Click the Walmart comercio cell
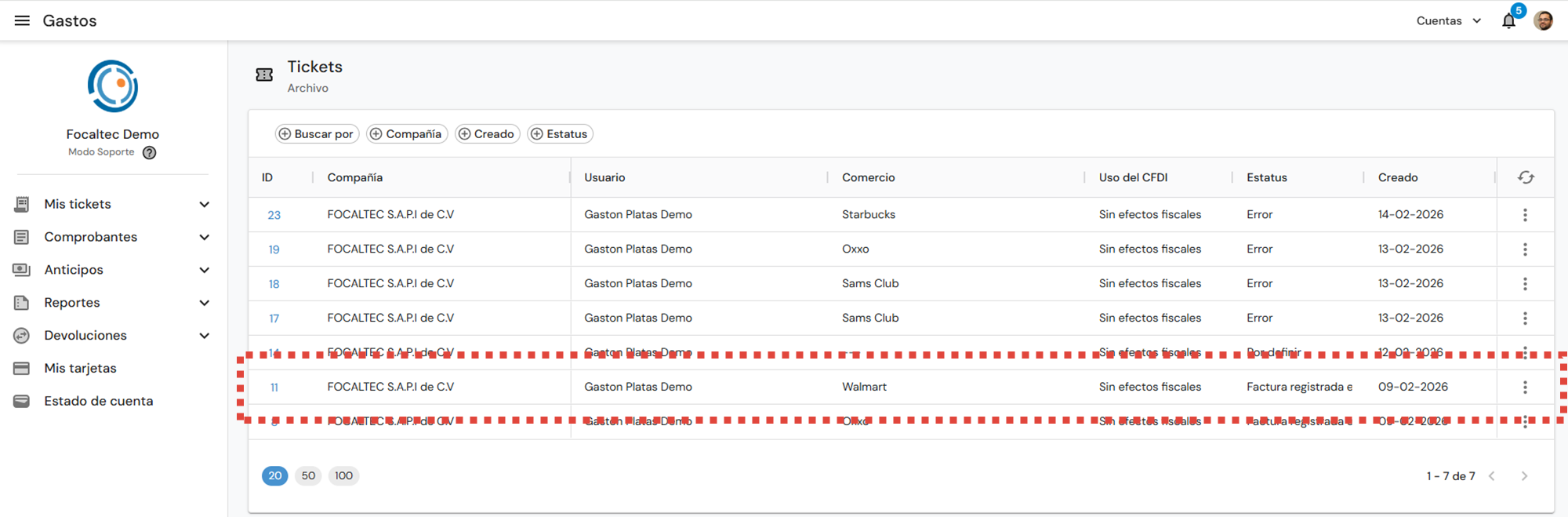The width and height of the screenshot is (1568, 517). point(864,387)
